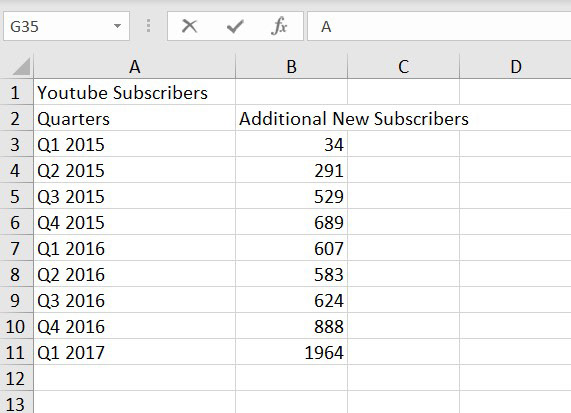Select row 8 header

16,274
